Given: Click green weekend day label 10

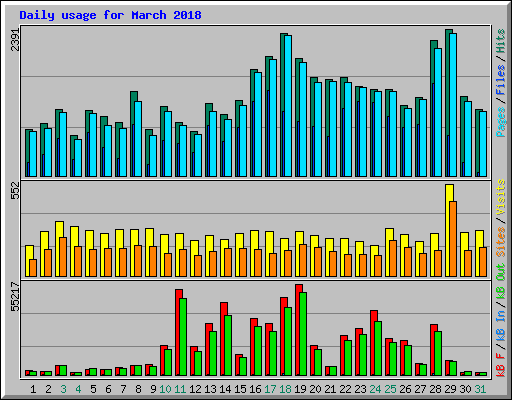Looking at the screenshot, I should 165,389.
